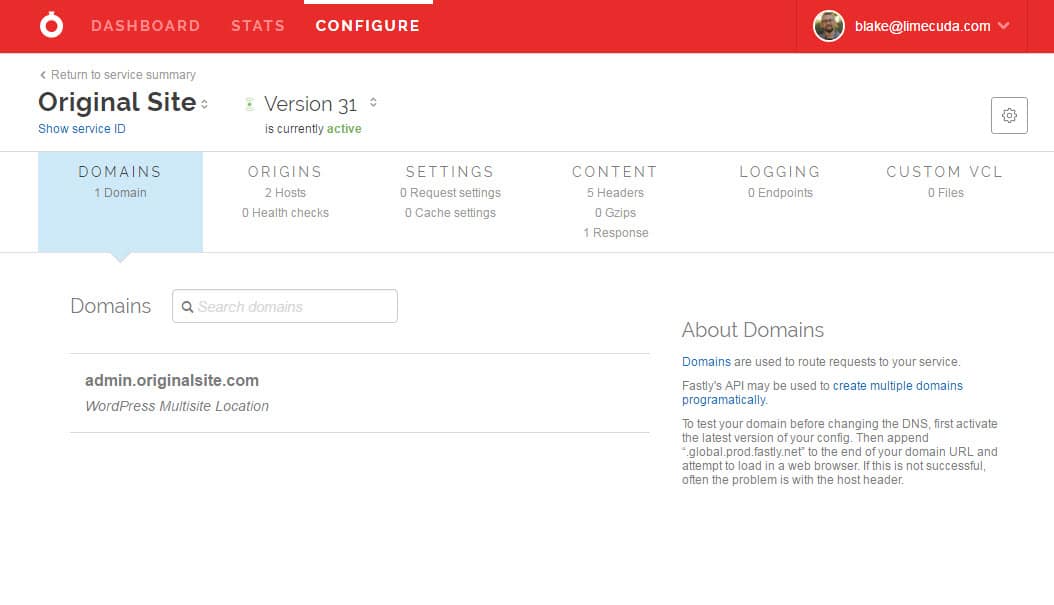Viewport: 1054px width, 605px height.
Task: Go to the Dashboard menu
Action: click(146, 26)
